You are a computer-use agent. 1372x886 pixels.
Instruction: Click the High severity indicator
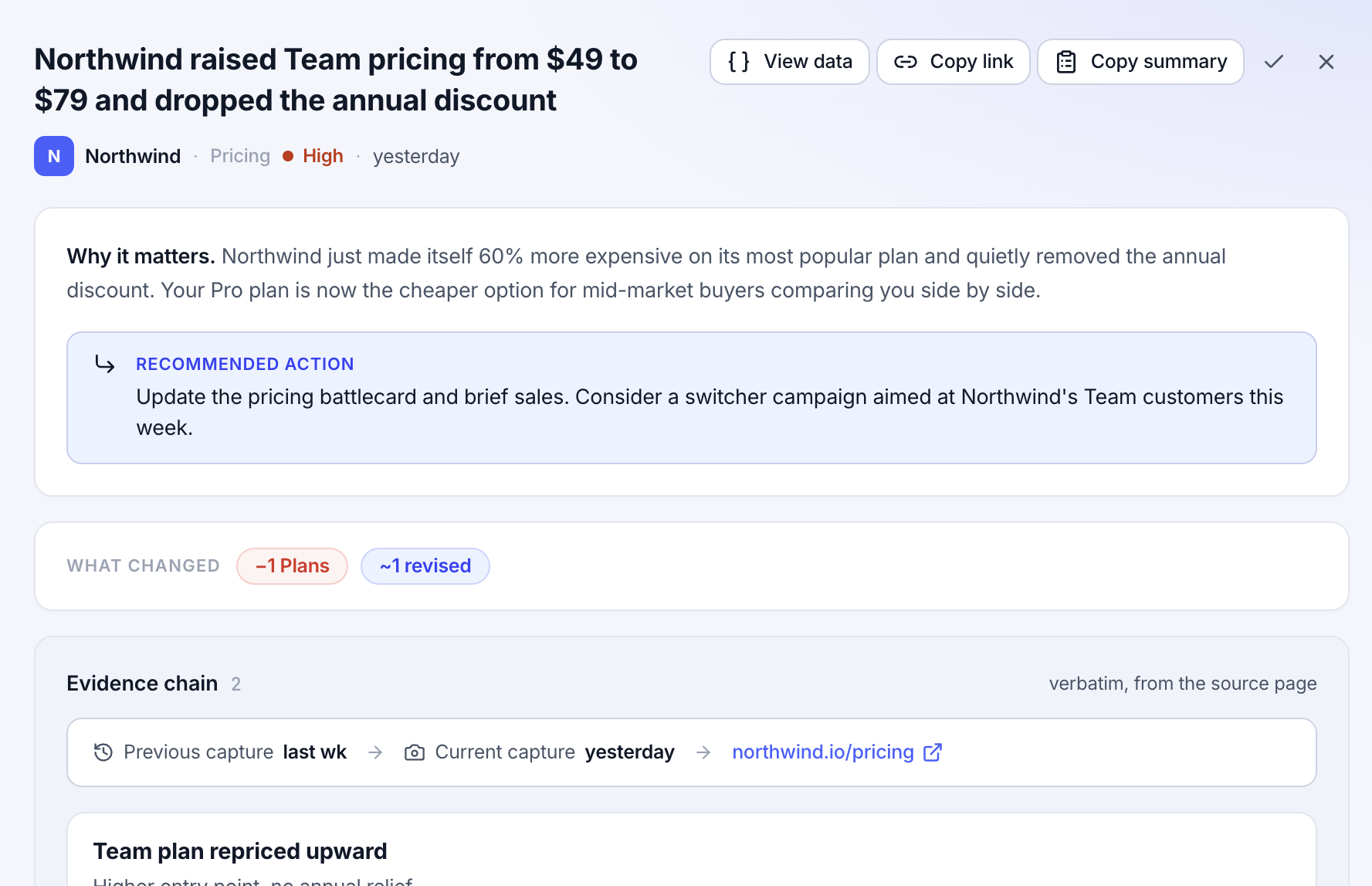click(313, 156)
